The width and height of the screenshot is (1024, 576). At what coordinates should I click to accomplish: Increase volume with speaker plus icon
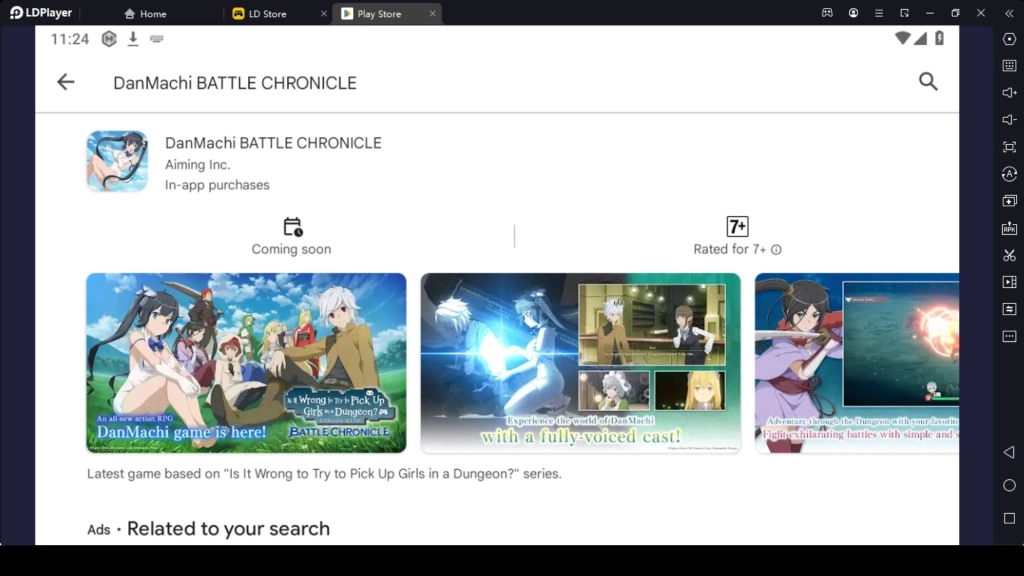click(1009, 93)
